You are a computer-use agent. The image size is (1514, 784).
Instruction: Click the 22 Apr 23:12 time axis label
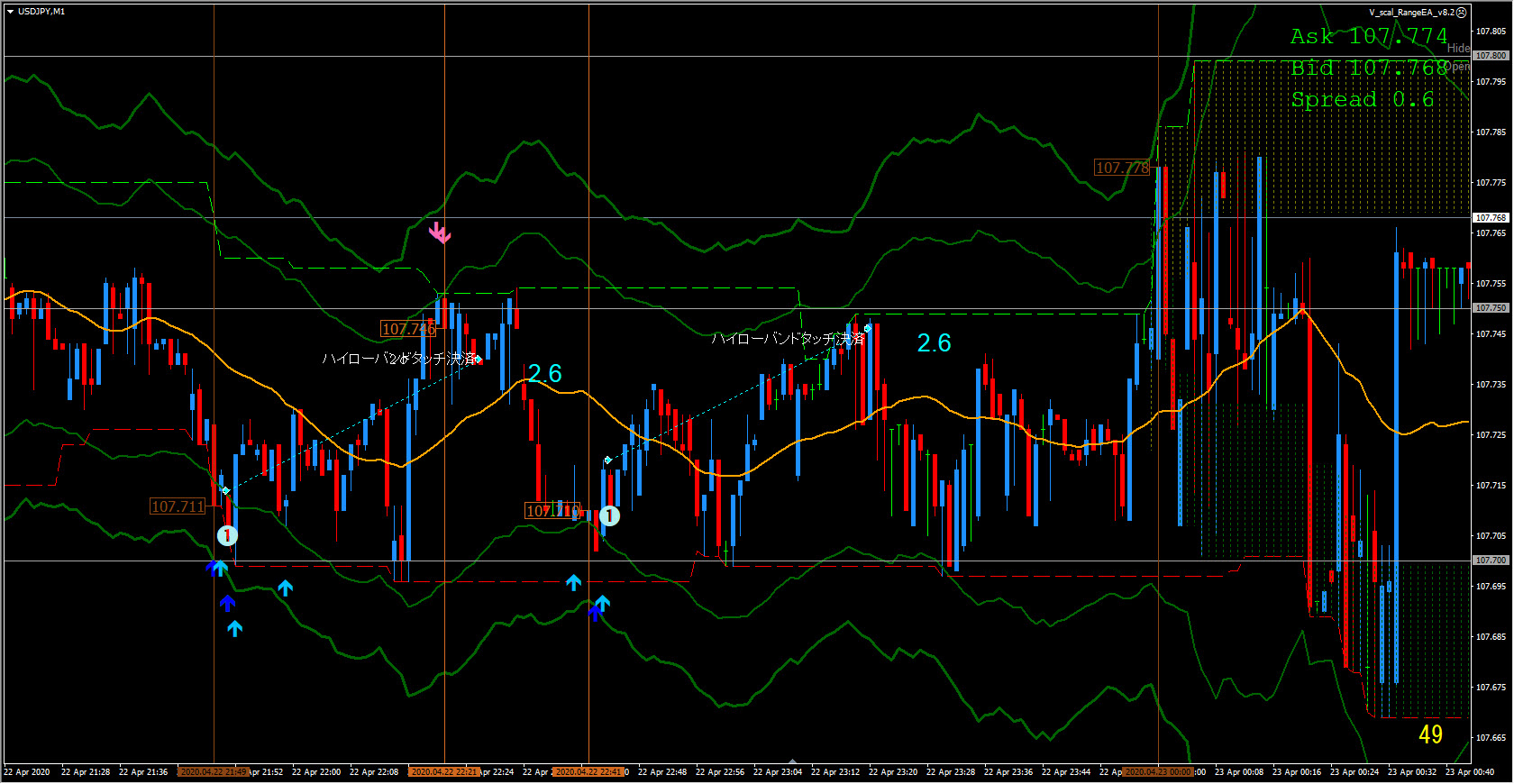pos(835,772)
